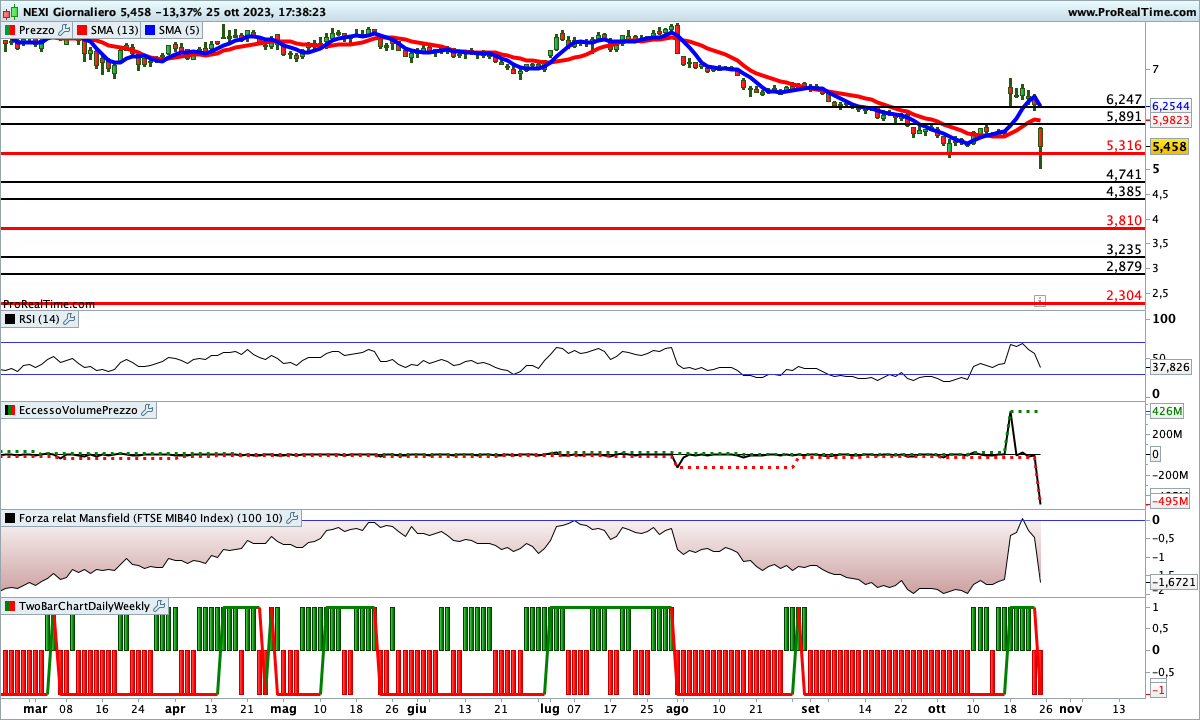Click the 'giu' month on the date axis
1200x720 pixels.
418,708
